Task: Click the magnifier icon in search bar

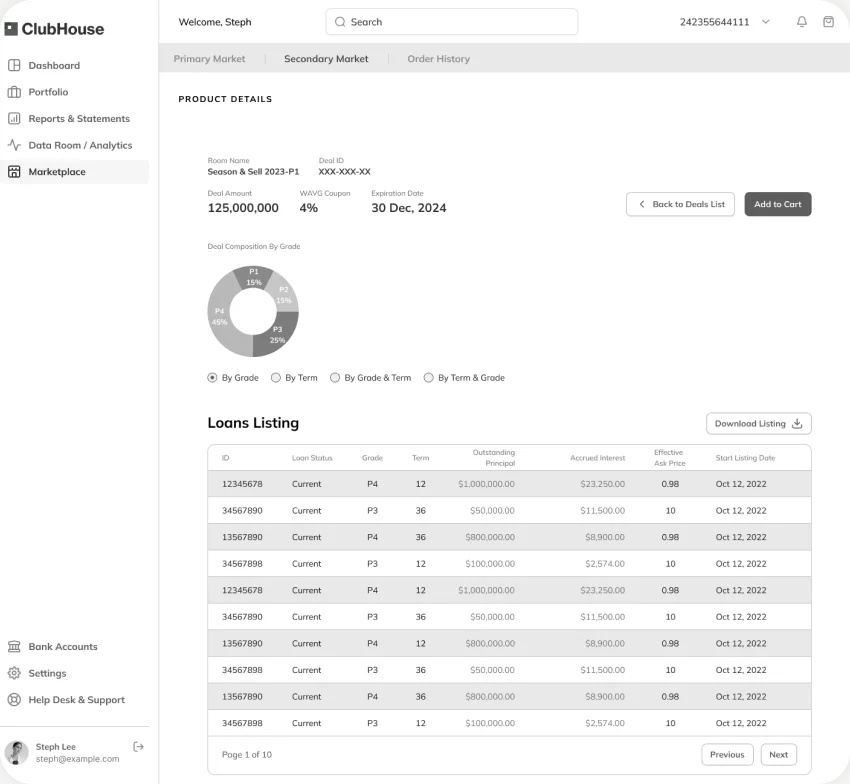Action: (x=340, y=22)
